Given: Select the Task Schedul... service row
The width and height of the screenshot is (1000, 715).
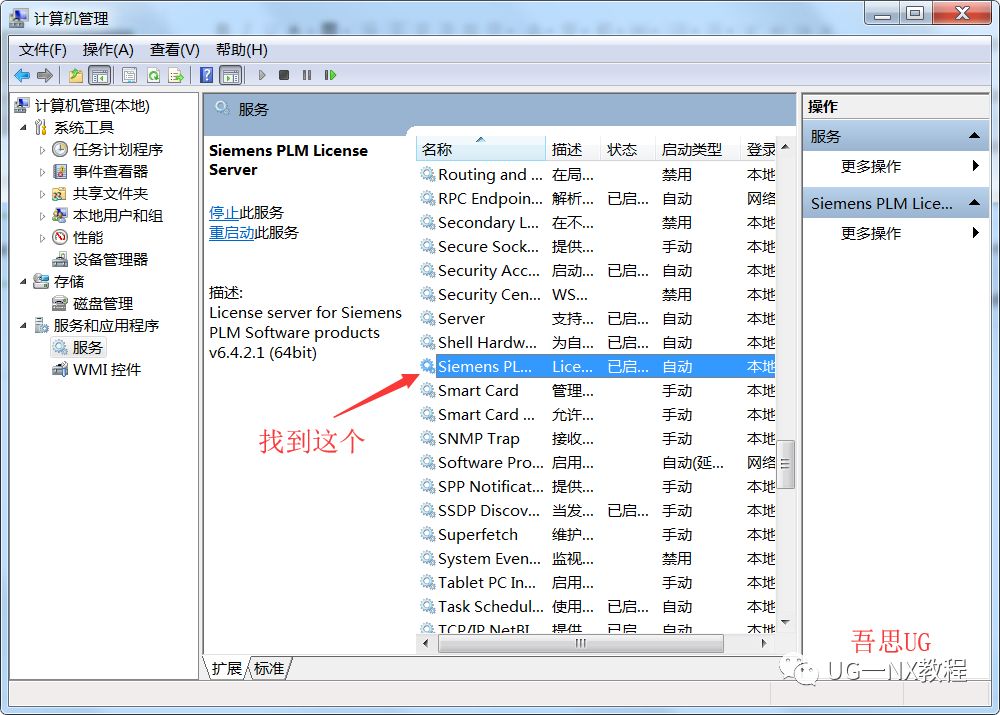Looking at the screenshot, I should [596, 607].
